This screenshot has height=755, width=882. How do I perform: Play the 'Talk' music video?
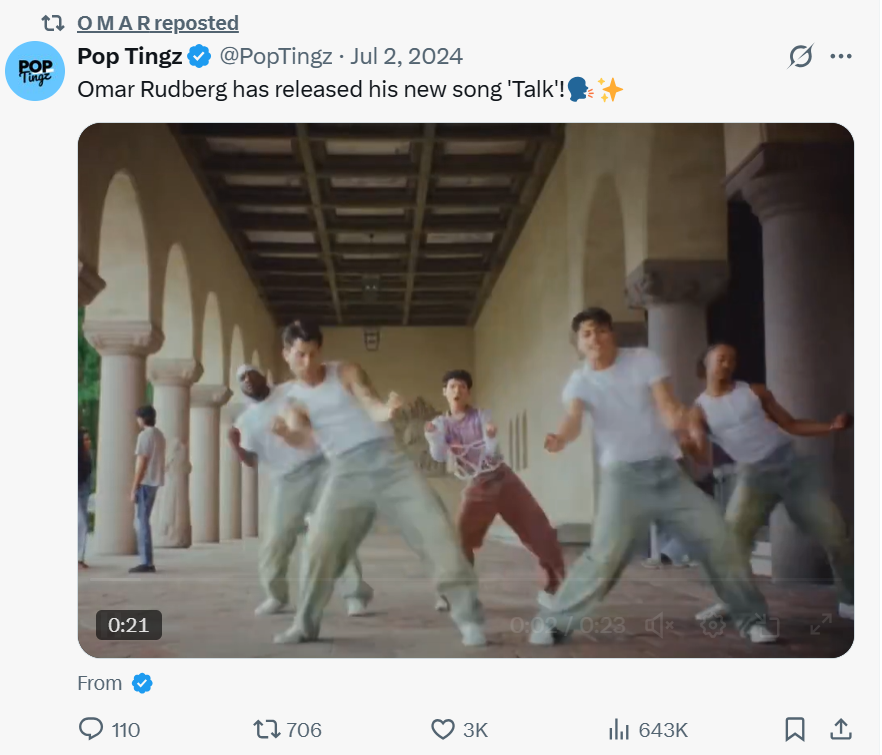466,390
